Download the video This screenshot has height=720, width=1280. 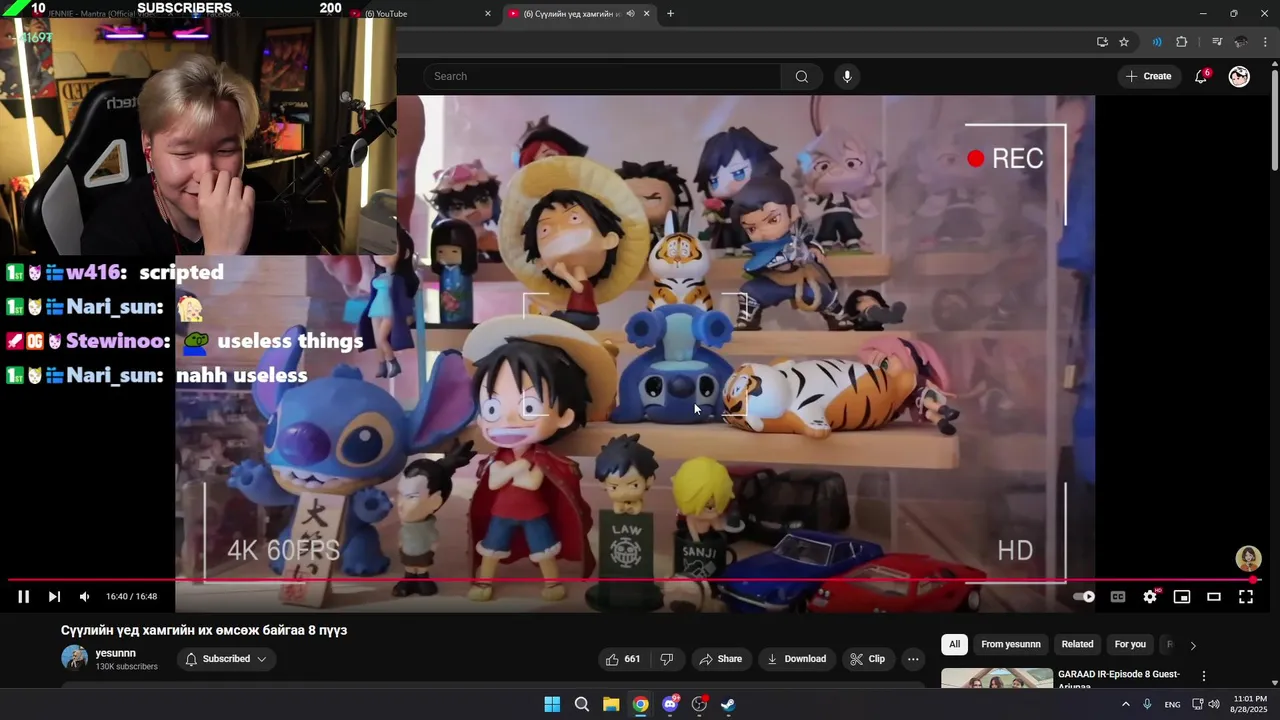pyautogui.click(x=796, y=659)
